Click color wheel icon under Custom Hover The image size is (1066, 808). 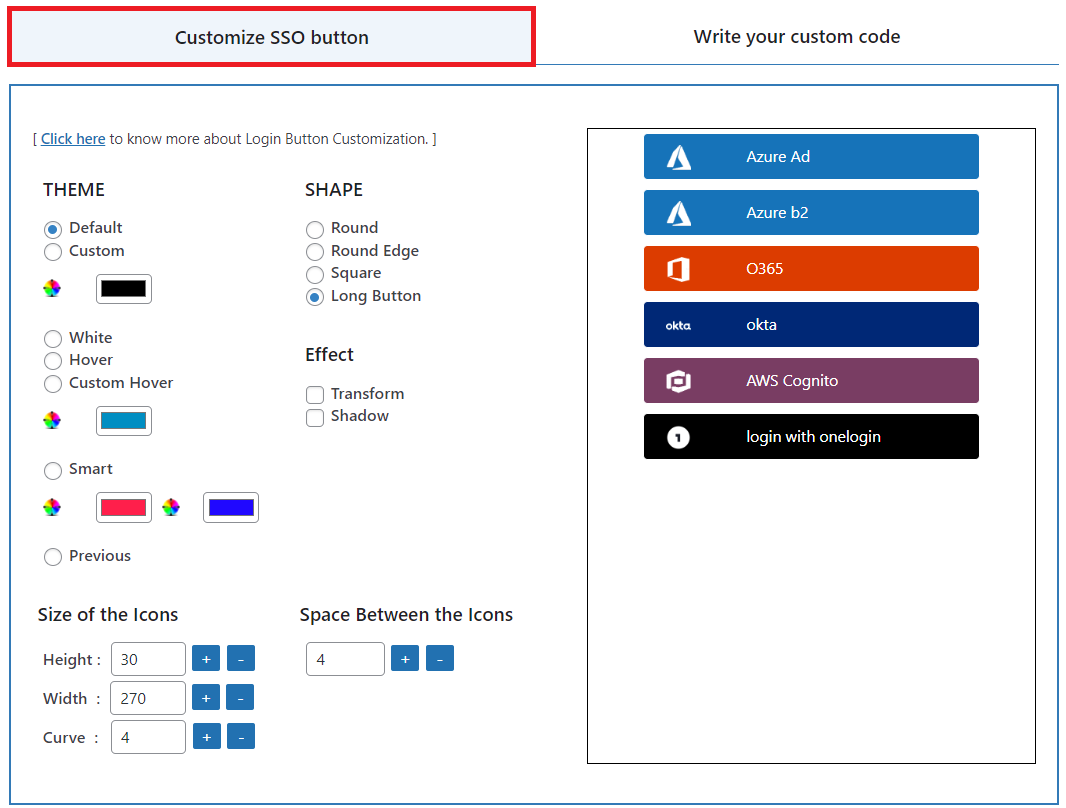pyautogui.click(x=52, y=420)
